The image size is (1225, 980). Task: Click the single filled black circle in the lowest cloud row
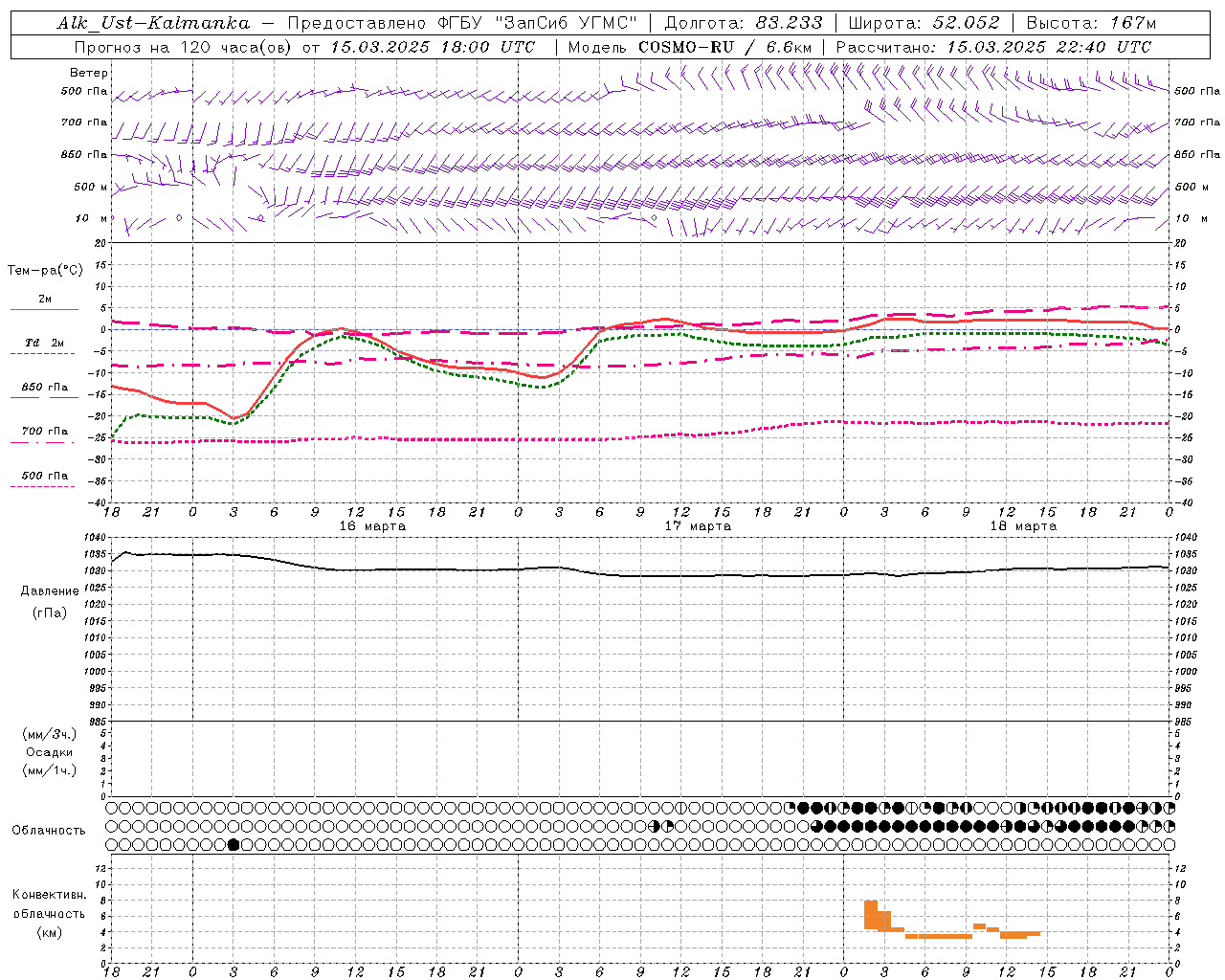click(x=234, y=845)
